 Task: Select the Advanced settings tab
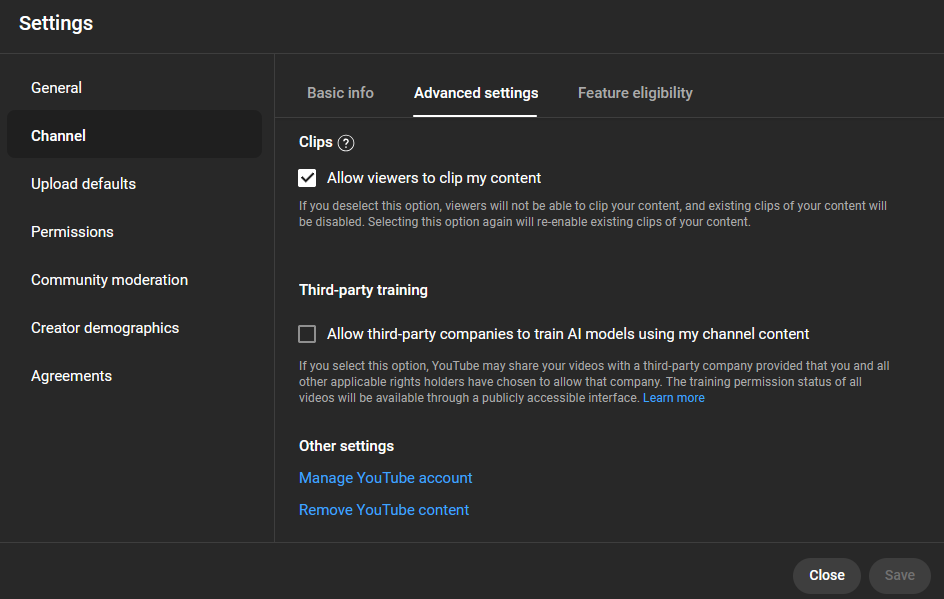coord(476,93)
